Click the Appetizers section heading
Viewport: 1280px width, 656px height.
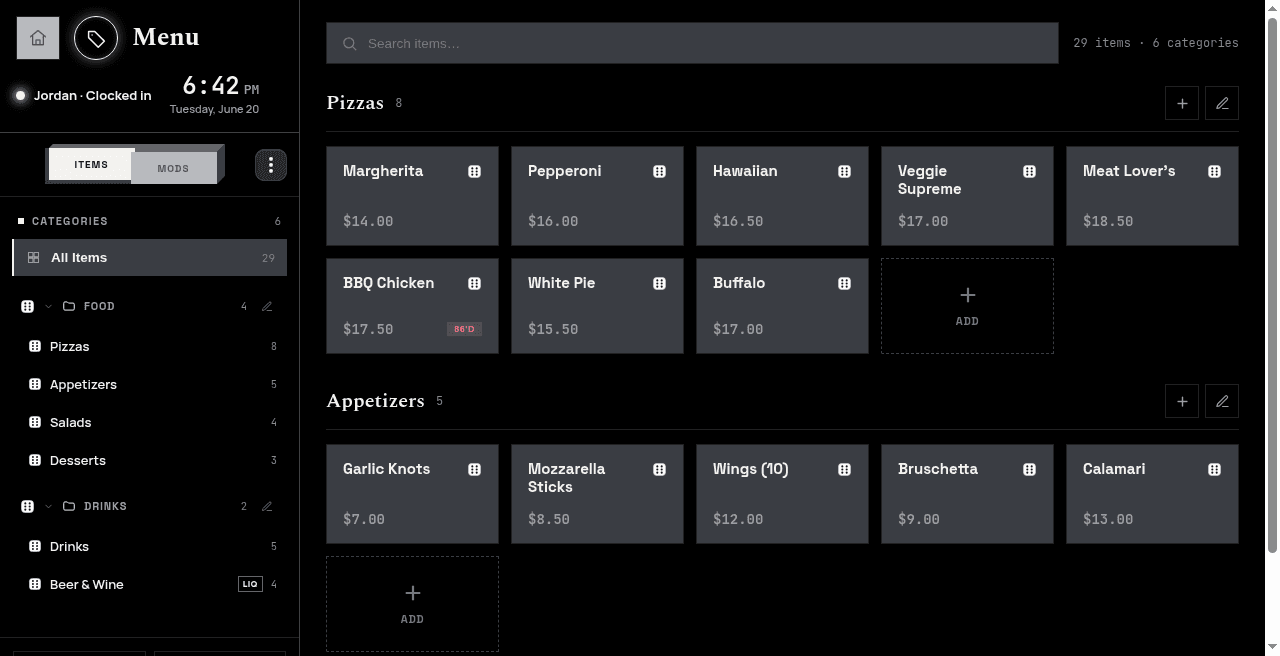pyautogui.click(x=375, y=401)
